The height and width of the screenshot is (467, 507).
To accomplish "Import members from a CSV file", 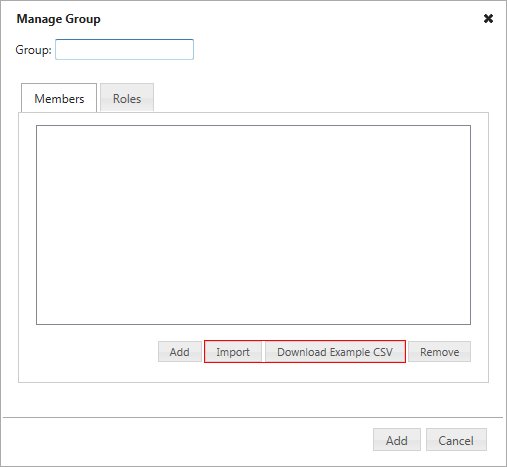I will (x=233, y=352).
